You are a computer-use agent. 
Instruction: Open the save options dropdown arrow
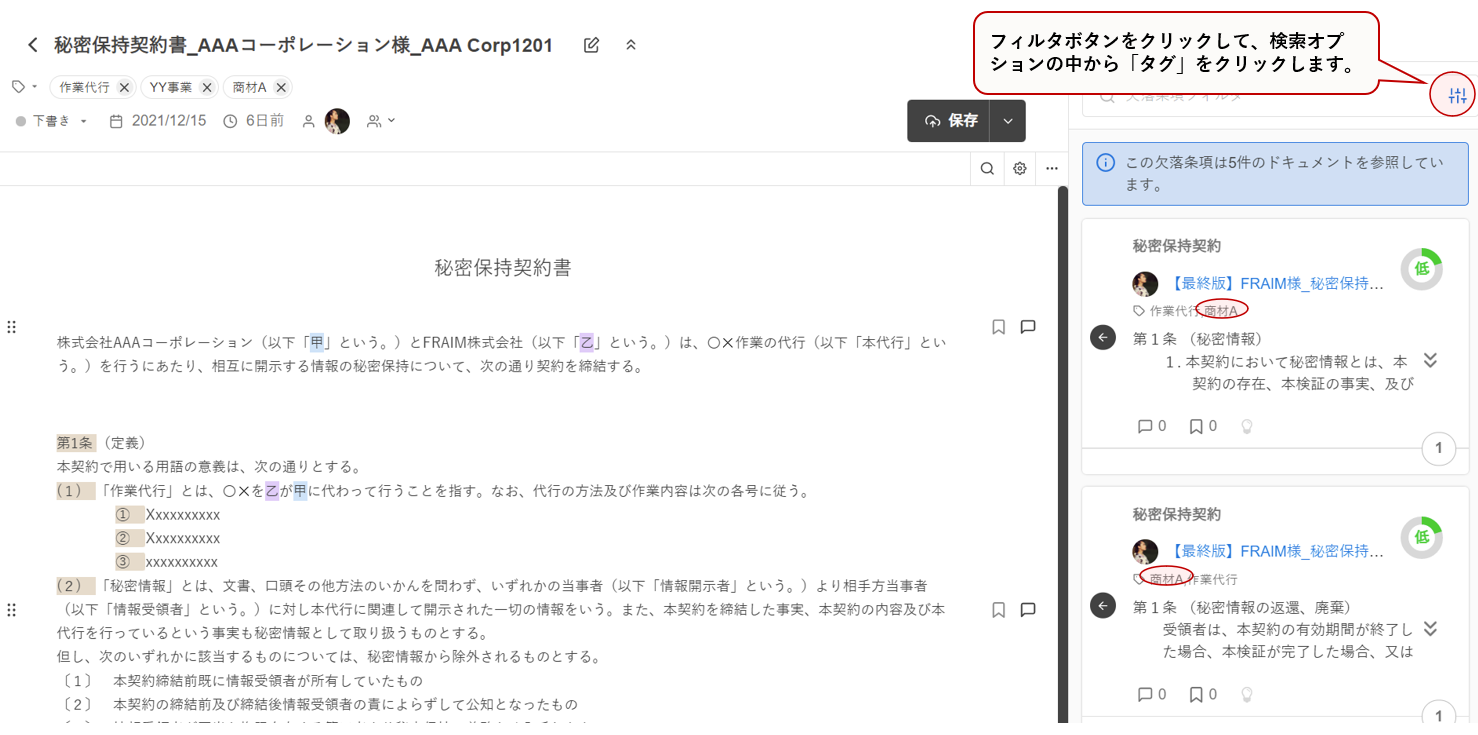1008,121
